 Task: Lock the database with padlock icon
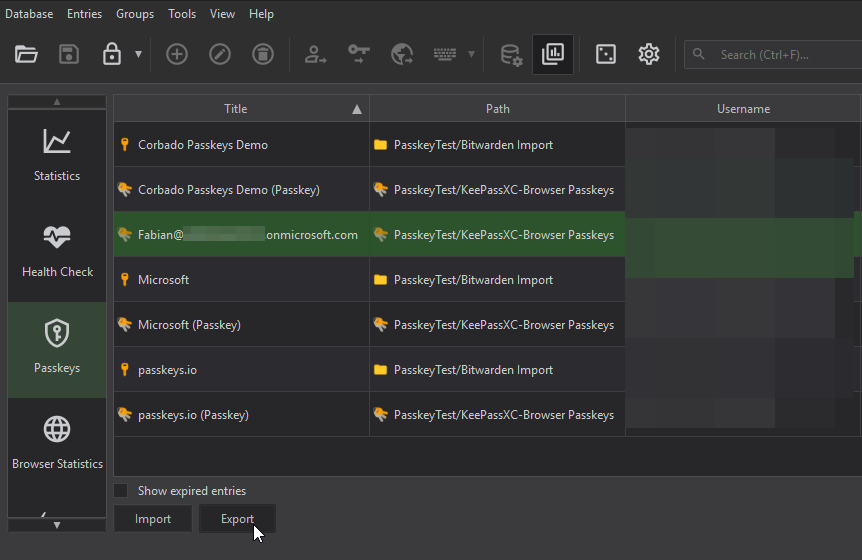pyautogui.click(x=112, y=54)
